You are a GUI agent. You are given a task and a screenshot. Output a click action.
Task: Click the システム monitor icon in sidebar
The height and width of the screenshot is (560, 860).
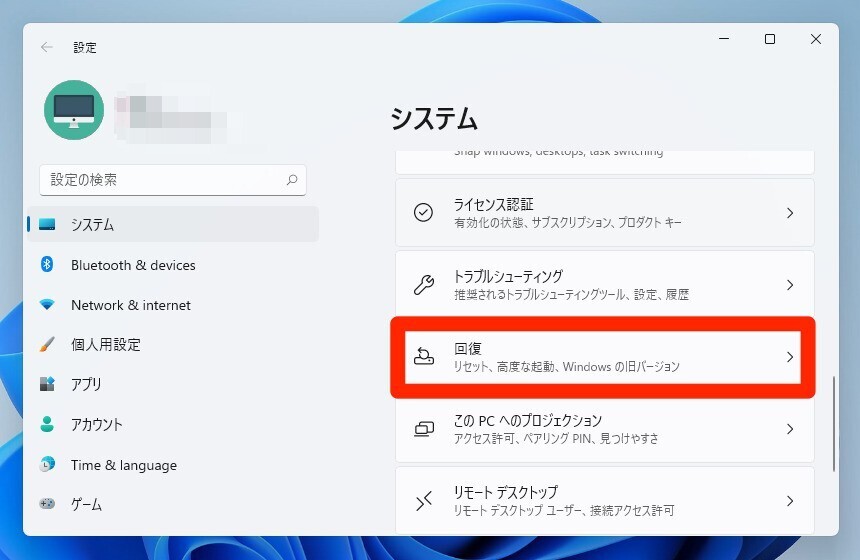point(47,224)
